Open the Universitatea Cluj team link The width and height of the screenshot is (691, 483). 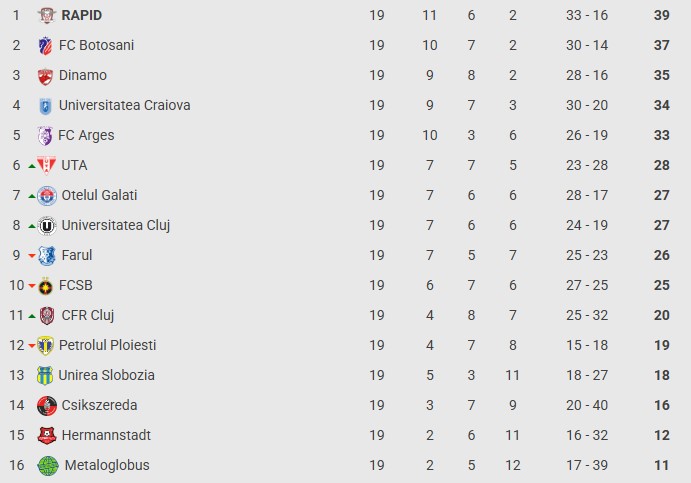pyautogui.click(x=116, y=225)
